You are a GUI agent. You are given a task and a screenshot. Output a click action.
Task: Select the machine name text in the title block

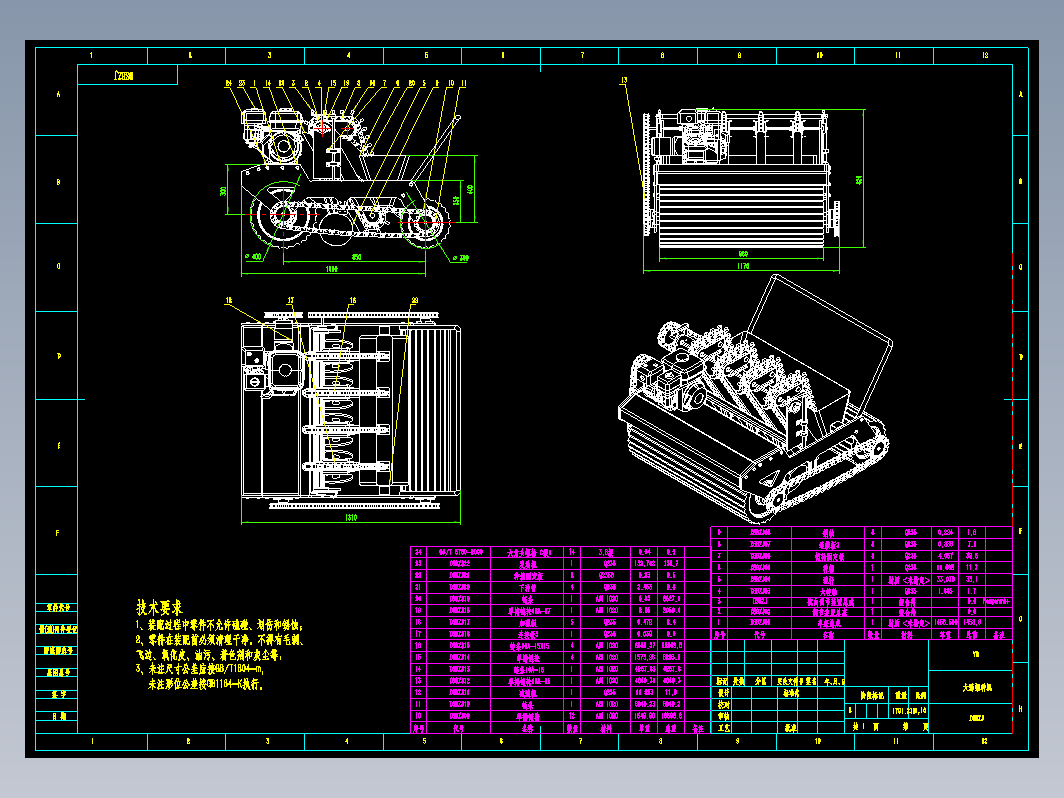click(976, 687)
